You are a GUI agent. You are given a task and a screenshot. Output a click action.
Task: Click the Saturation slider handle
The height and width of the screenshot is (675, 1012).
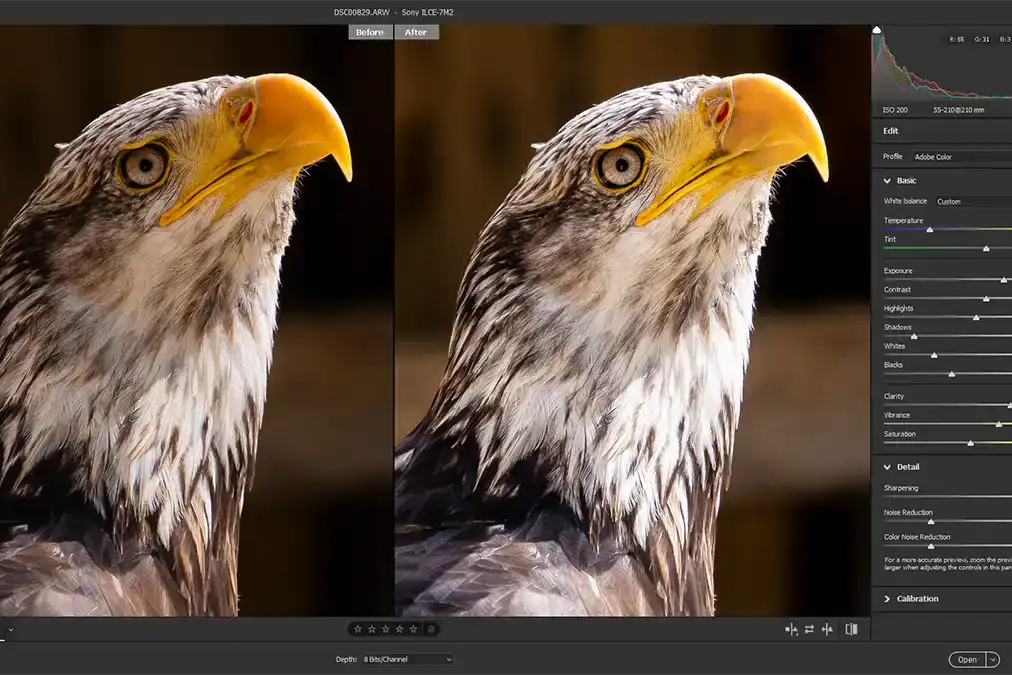[971, 443]
